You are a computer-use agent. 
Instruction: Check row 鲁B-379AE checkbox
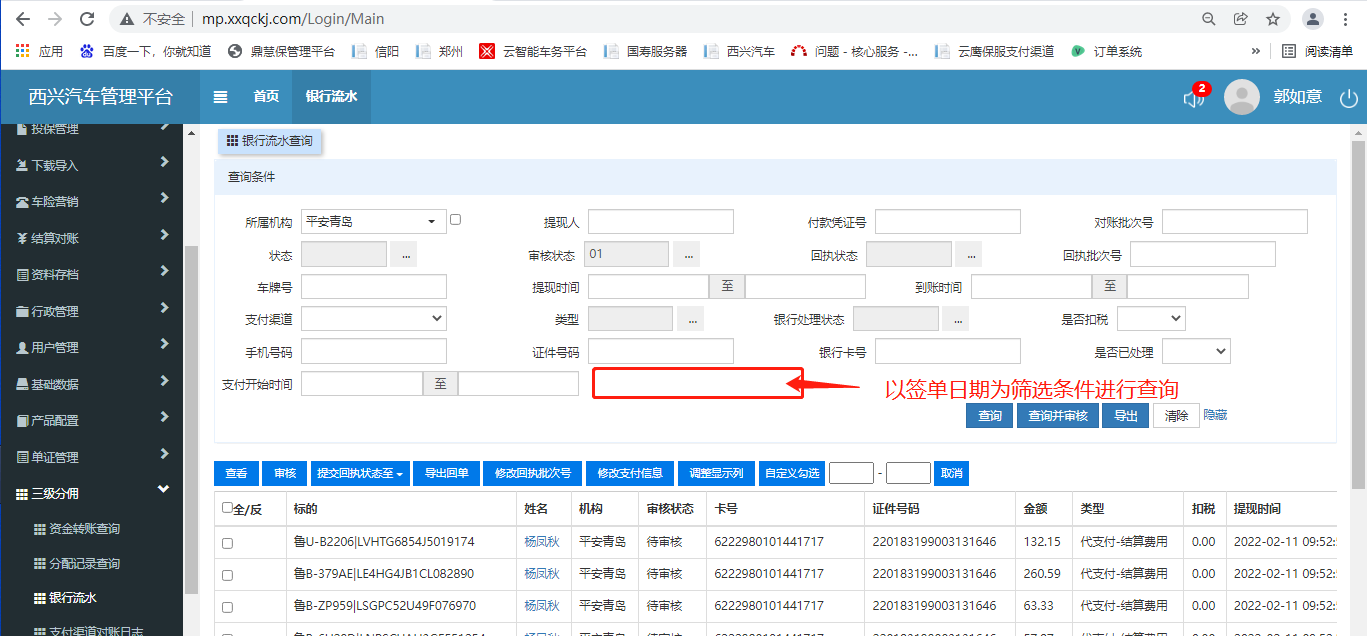[227, 575]
